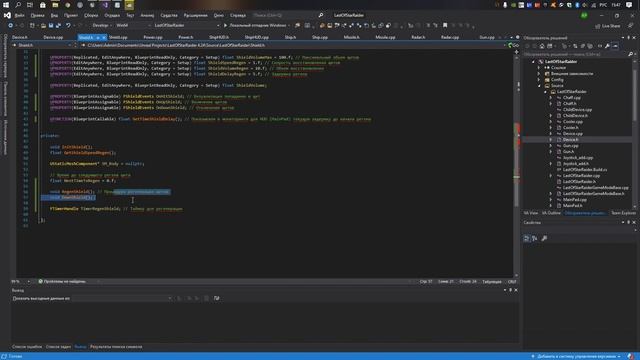
Task: Expand the Config folder node
Action: [x=539, y=80]
